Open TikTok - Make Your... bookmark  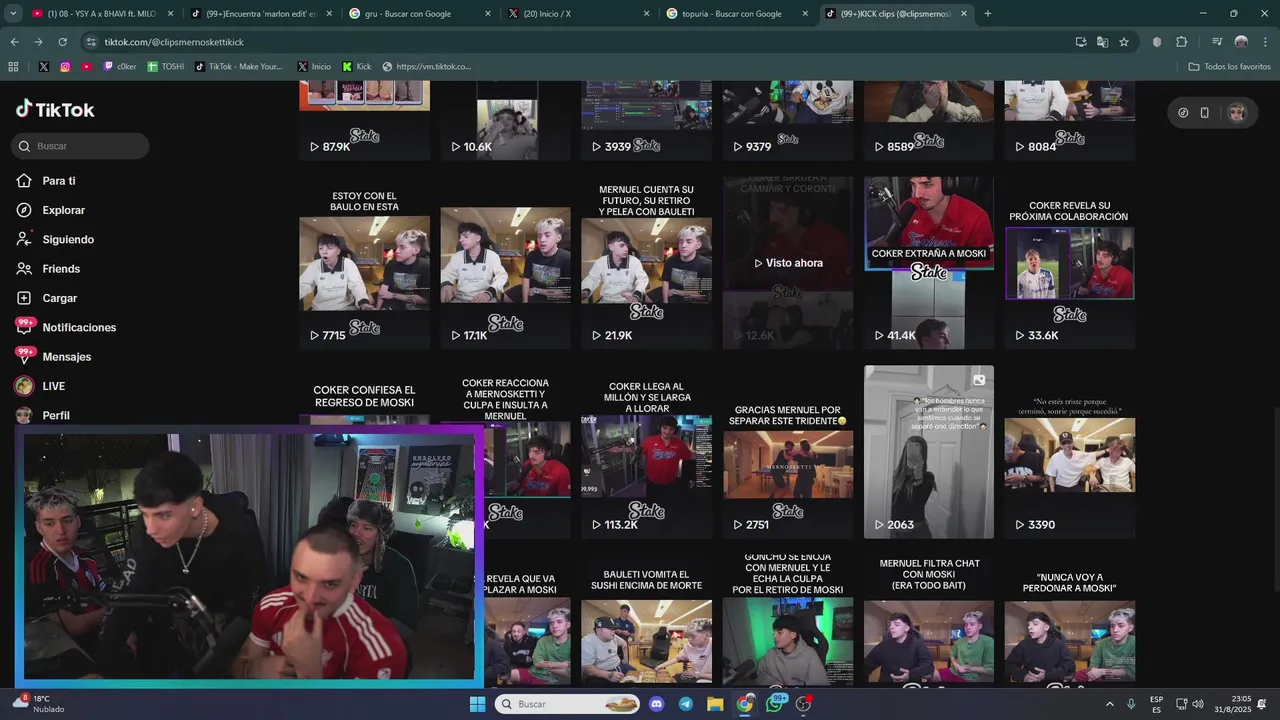(x=239, y=67)
